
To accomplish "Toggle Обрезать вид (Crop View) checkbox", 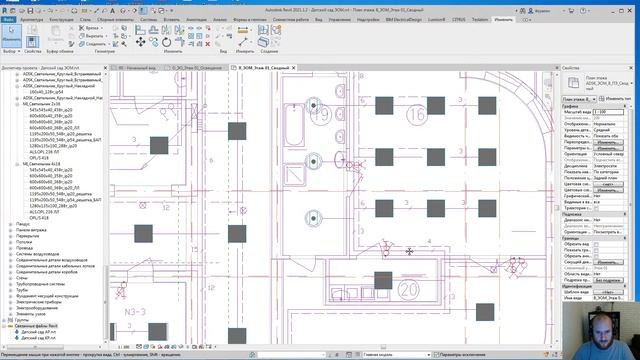I will (596, 244).
